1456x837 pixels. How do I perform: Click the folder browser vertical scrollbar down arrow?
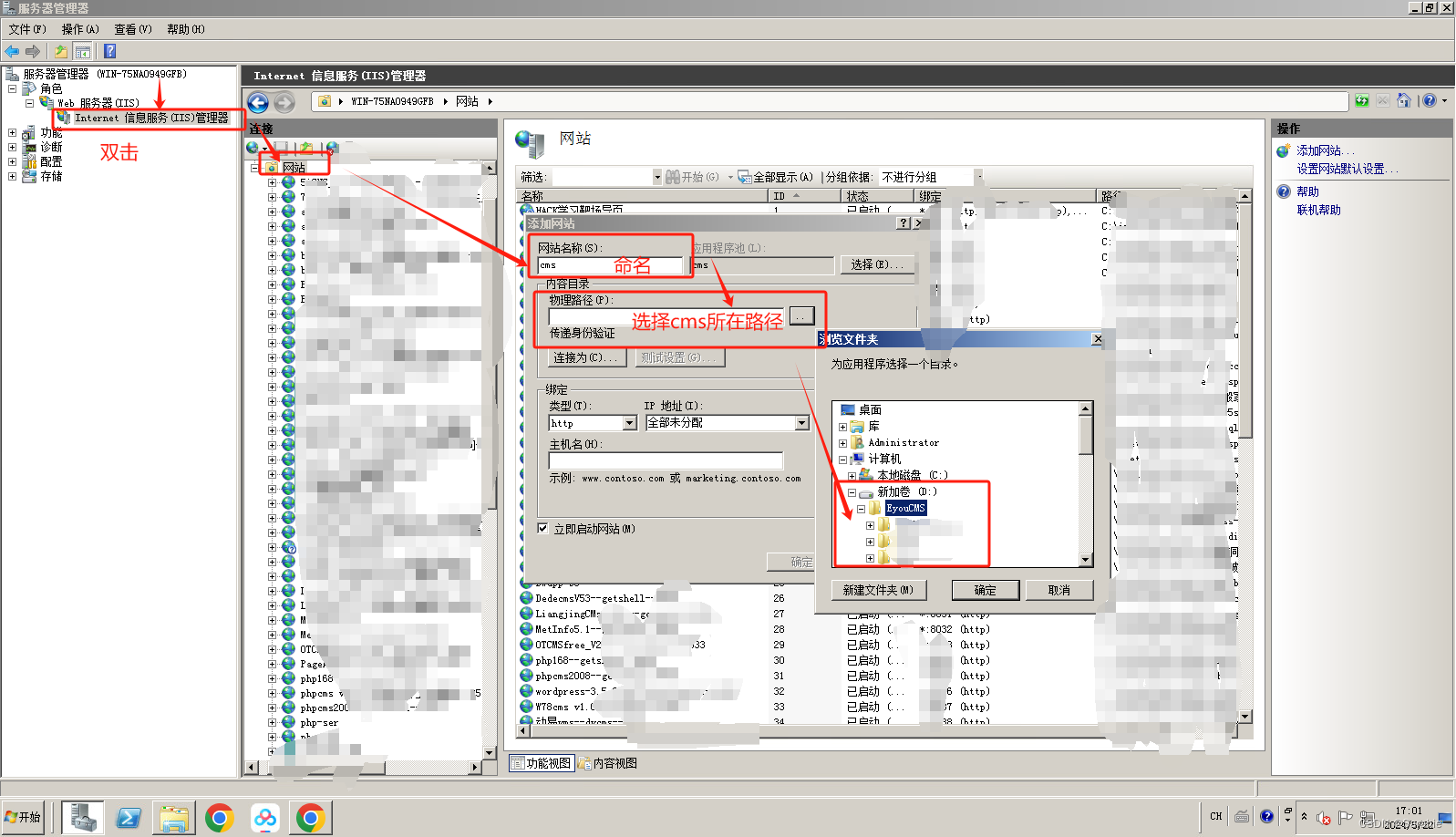[1085, 560]
